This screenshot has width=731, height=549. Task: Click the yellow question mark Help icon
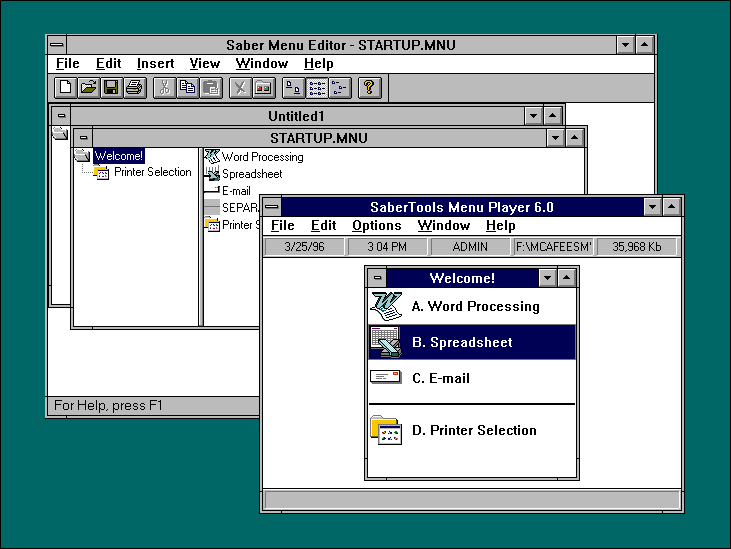[370, 88]
